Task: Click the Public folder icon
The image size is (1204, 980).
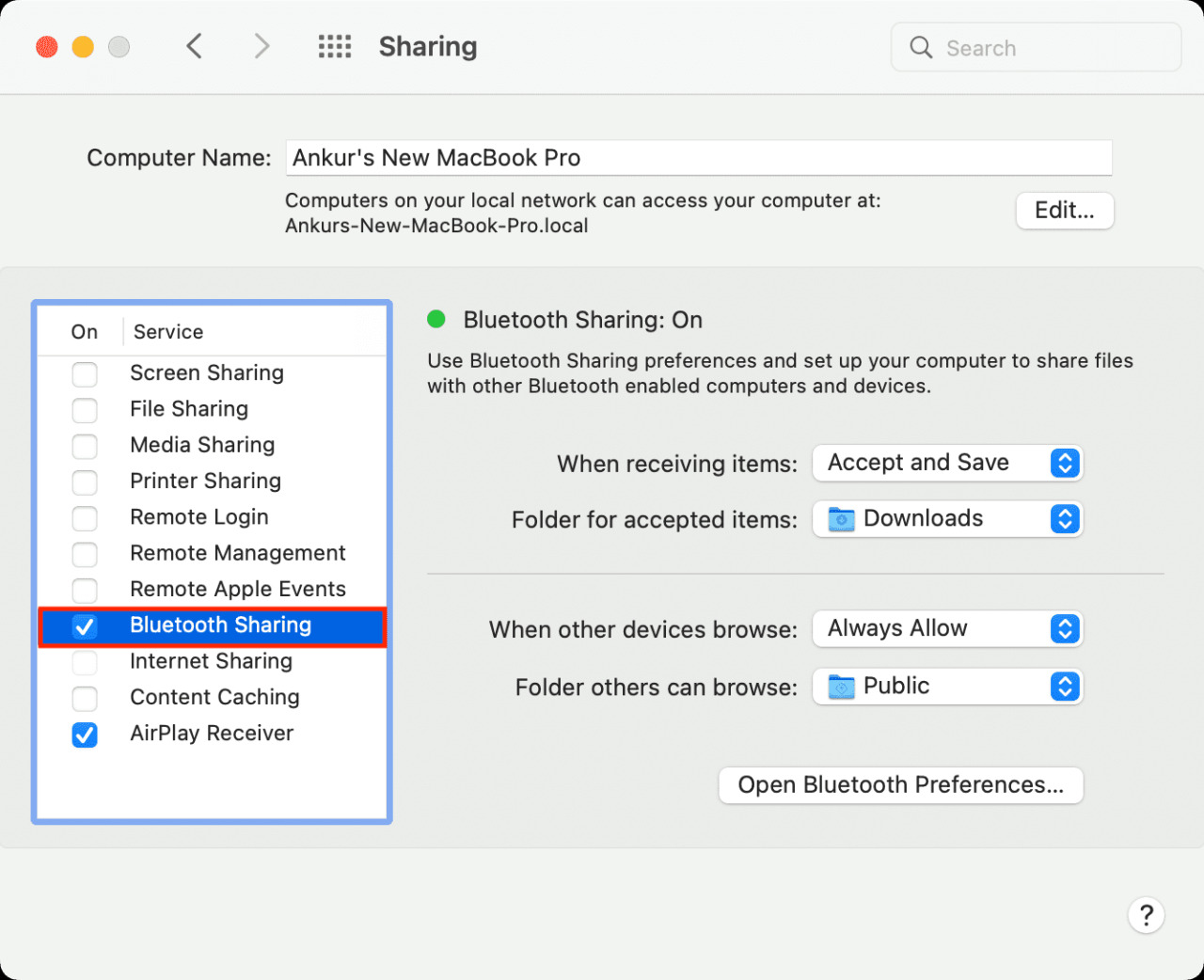Action: click(x=841, y=688)
